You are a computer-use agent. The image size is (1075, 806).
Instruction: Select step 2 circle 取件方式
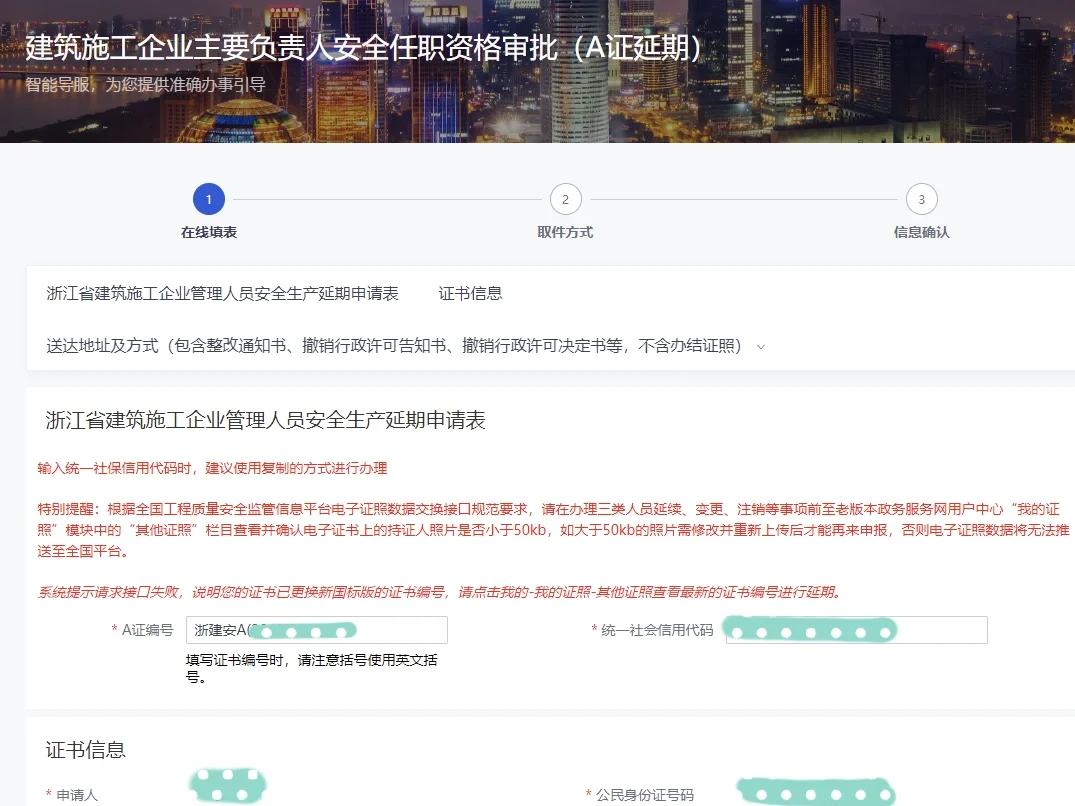566,199
